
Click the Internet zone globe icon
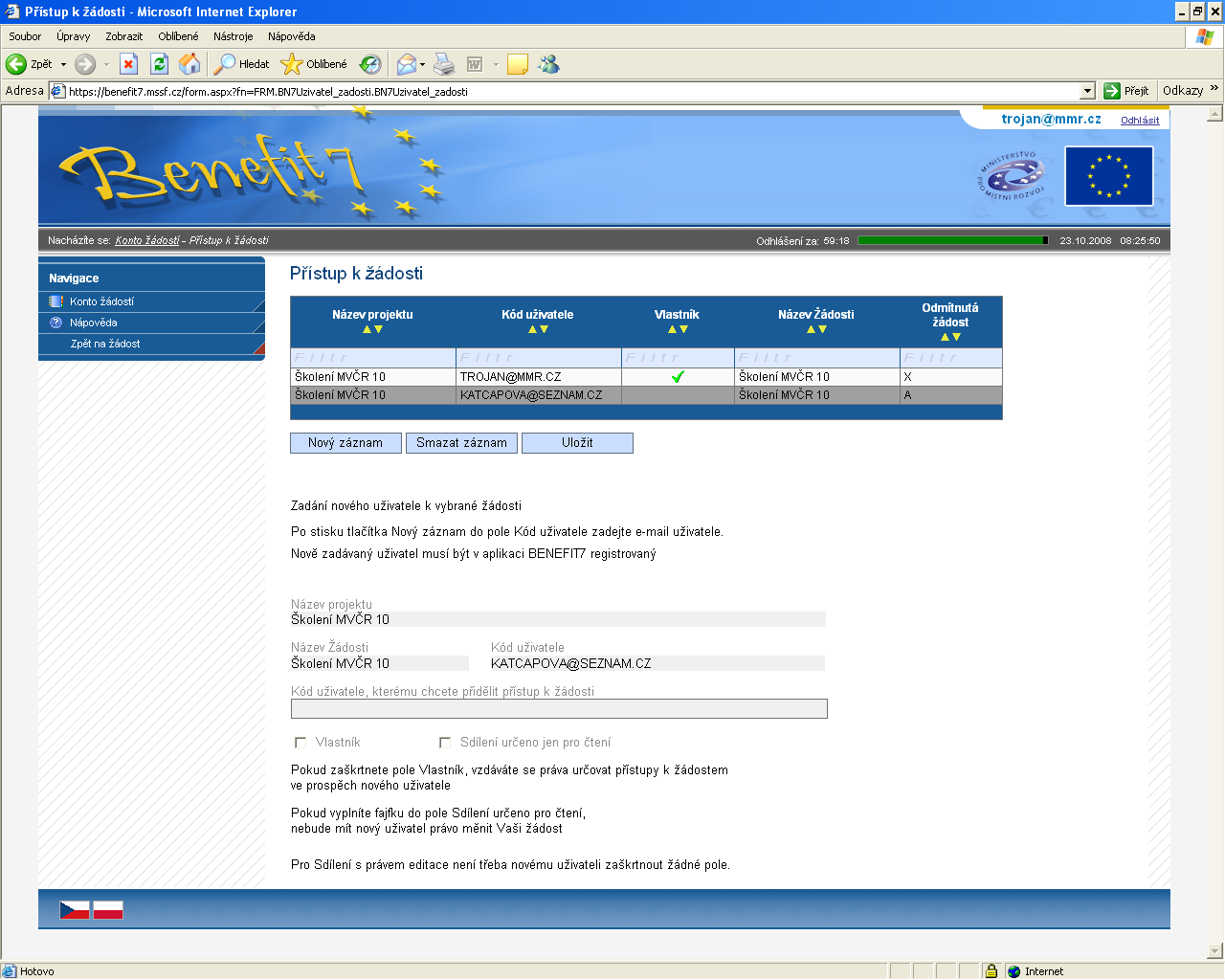click(1013, 970)
